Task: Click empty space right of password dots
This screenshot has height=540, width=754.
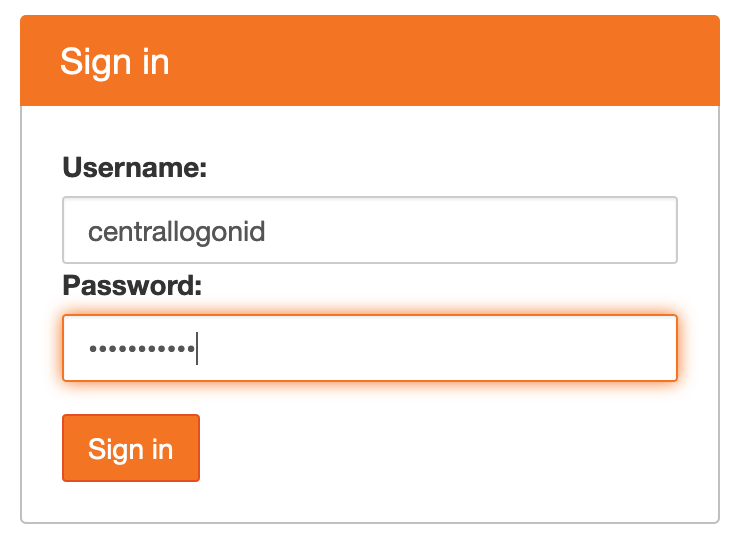Action: pyautogui.click(x=450, y=348)
